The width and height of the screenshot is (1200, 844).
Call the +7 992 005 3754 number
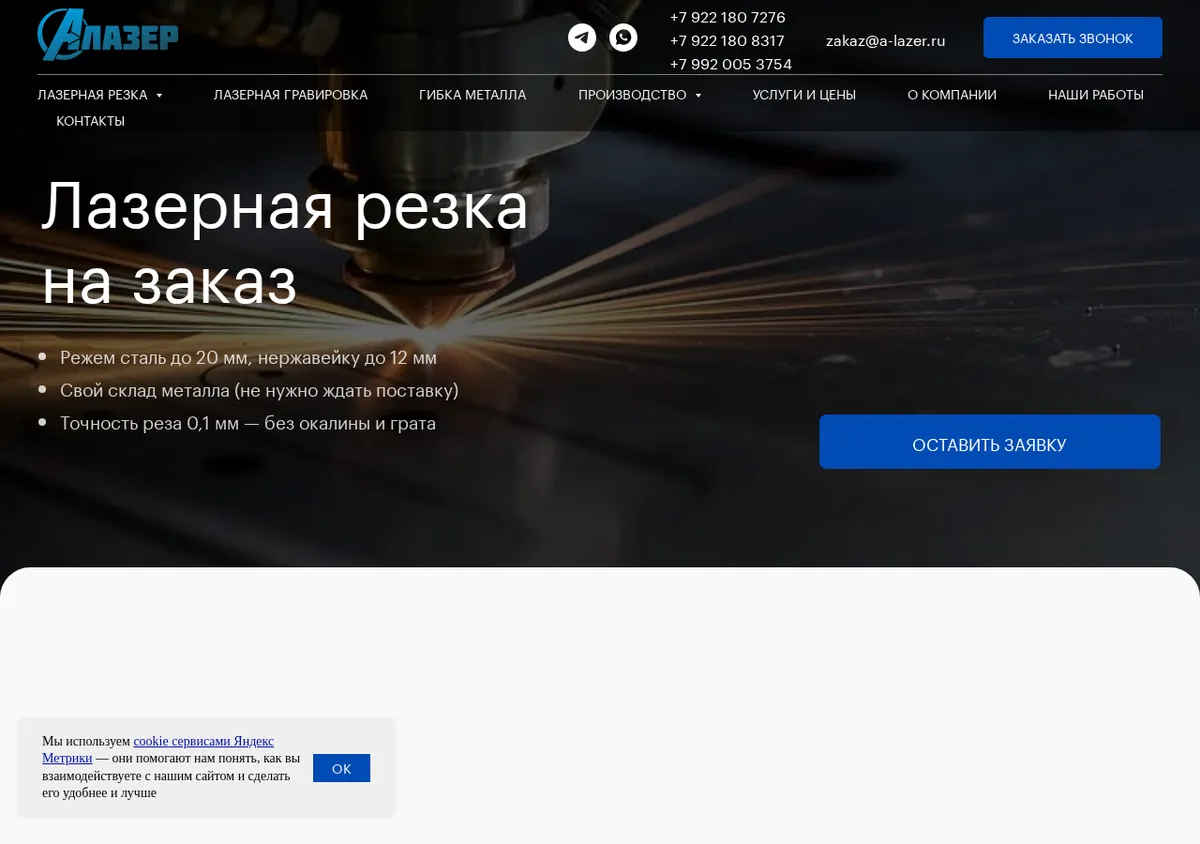click(731, 64)
